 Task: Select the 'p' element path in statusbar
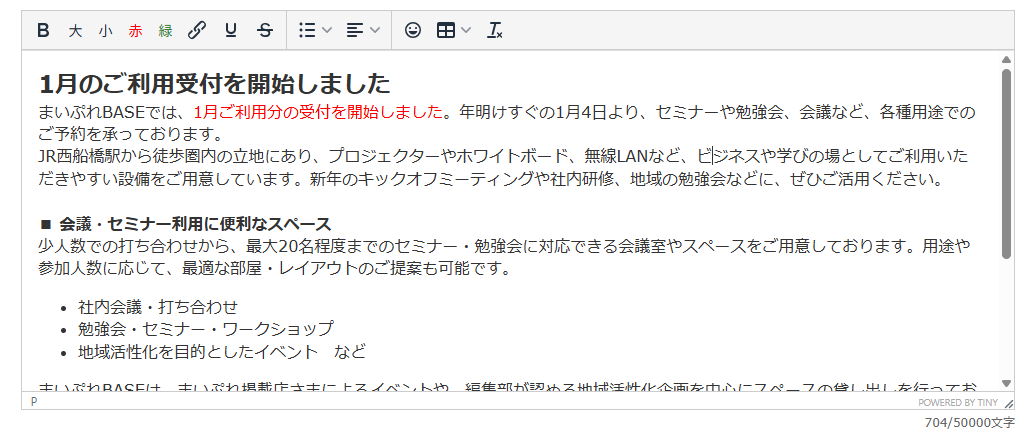34,401
